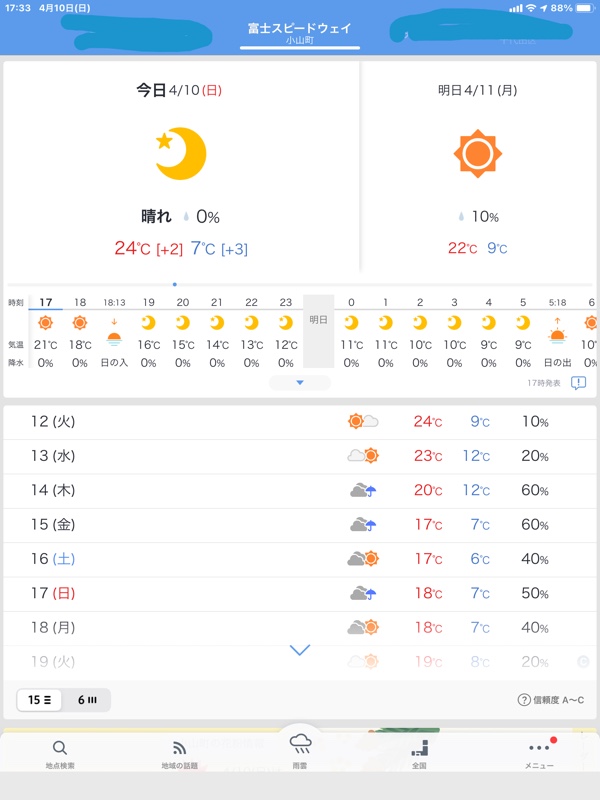Open the today 今日 4/10 forecast panel
Image resolution: width=600 pixels, height=800 pixels.
pyautogui.click(x=181, y=168)
